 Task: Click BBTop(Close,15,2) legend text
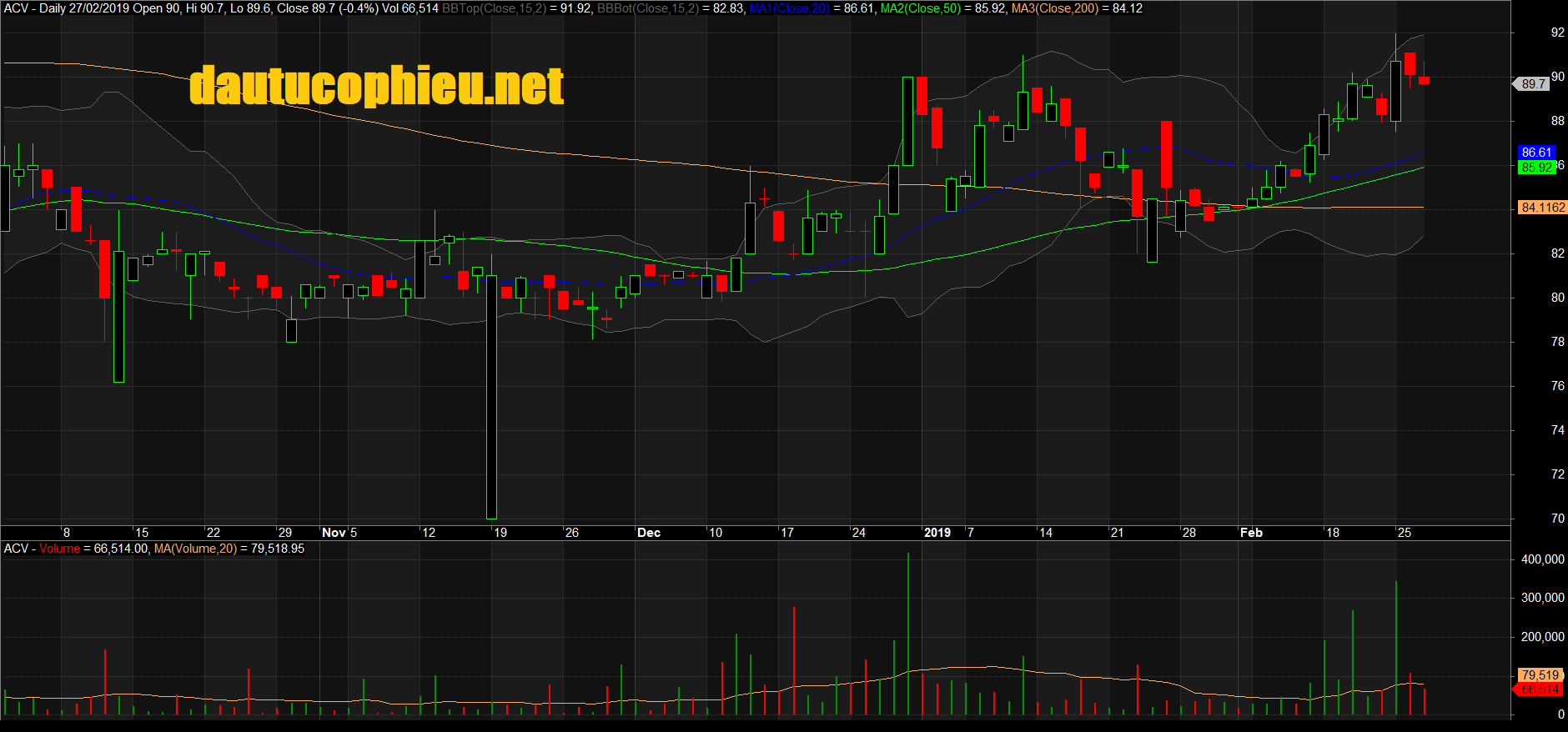[x=494, y=8]
